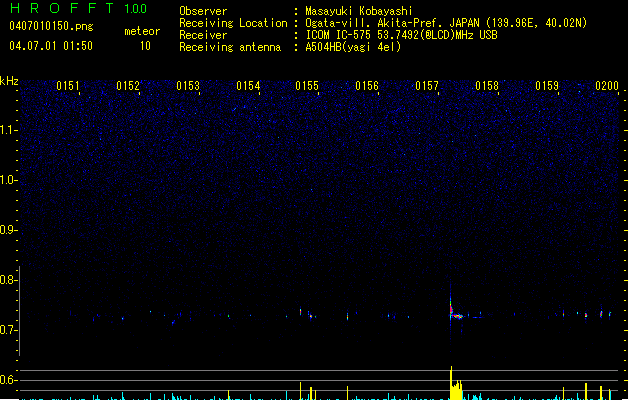Click the meteor count value 10
The image size is (629, 400).
145,46
